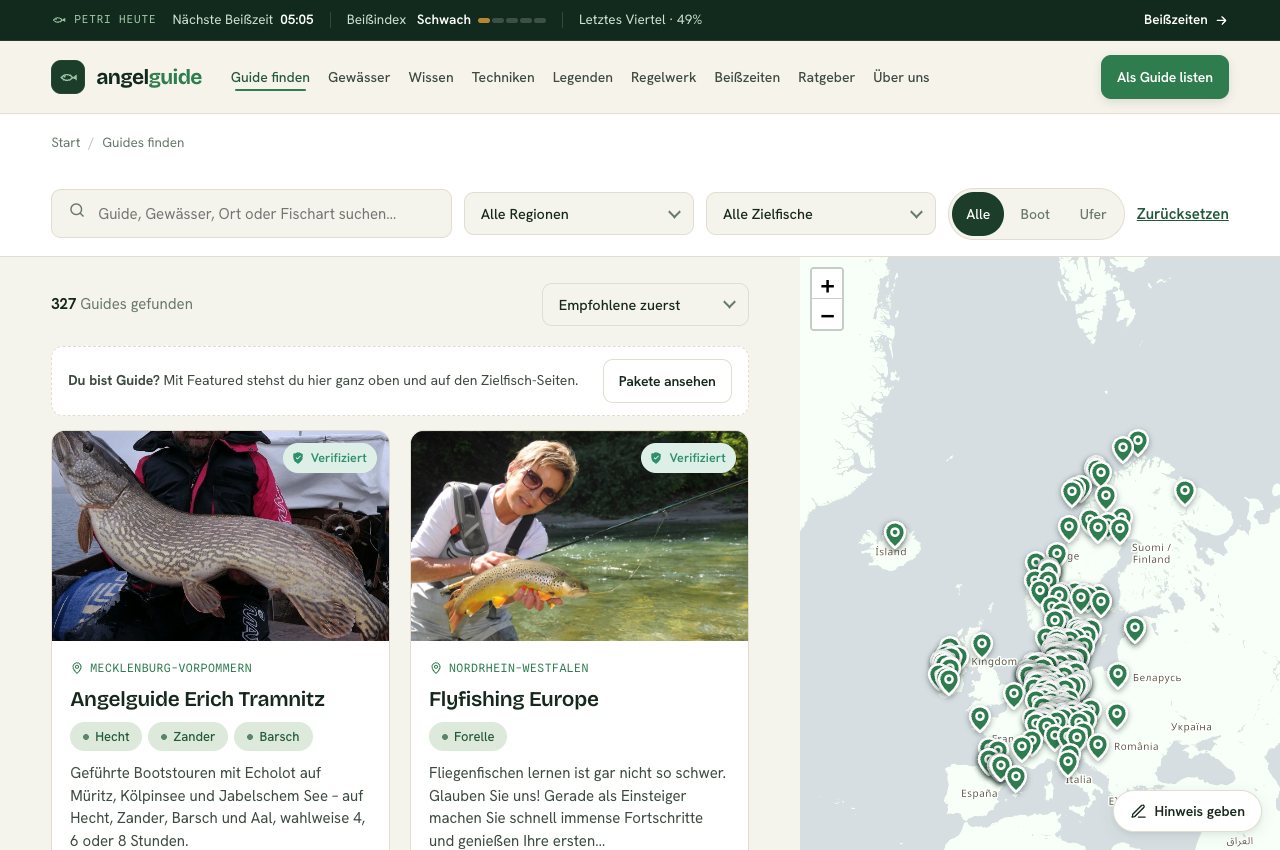Screen dimensions: 1280x850
Task: Click the search magnifier icon
Action: coord(77,211)
